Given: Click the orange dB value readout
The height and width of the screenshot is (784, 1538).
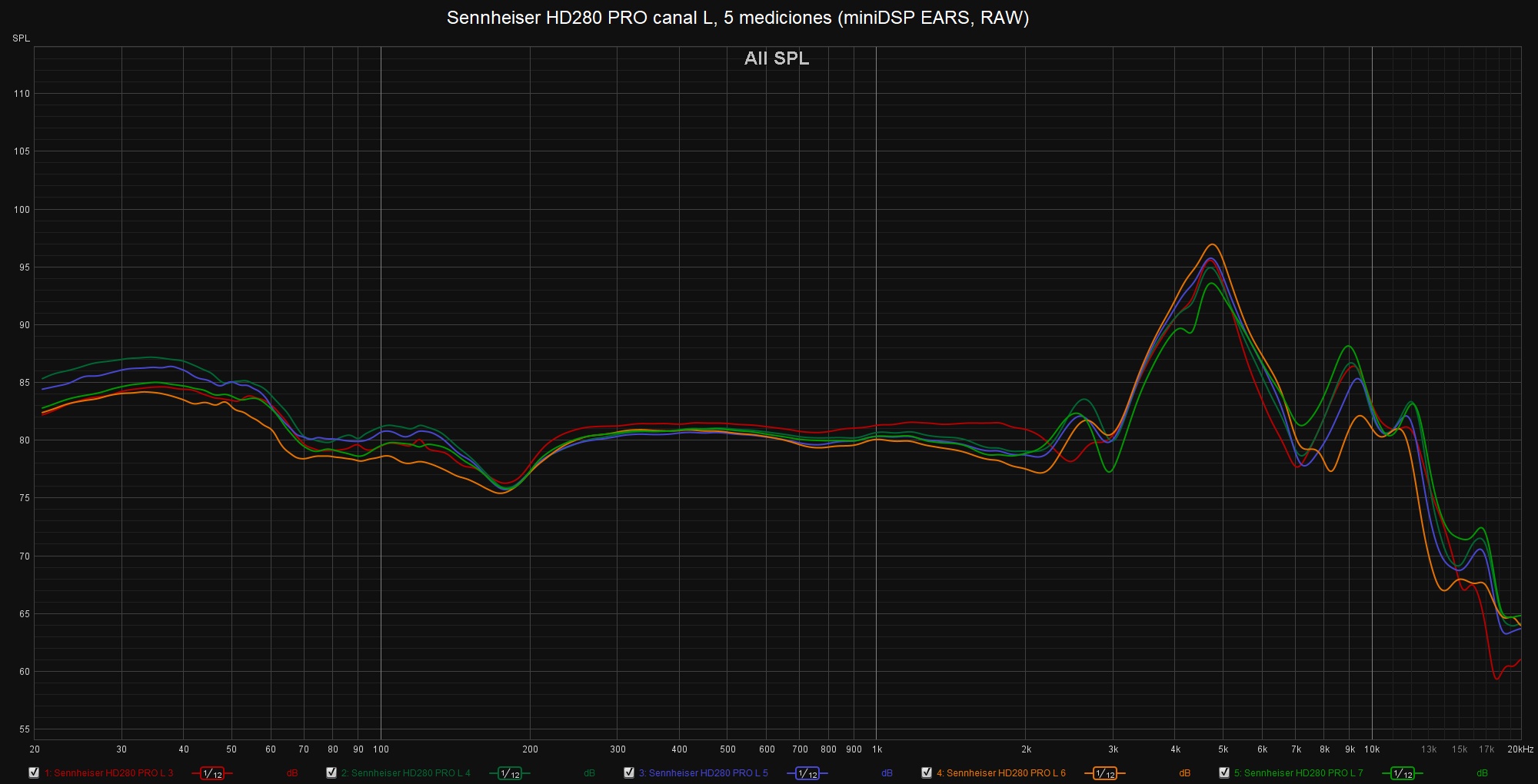Looking at the screenshot, I should click(1184, 773).
